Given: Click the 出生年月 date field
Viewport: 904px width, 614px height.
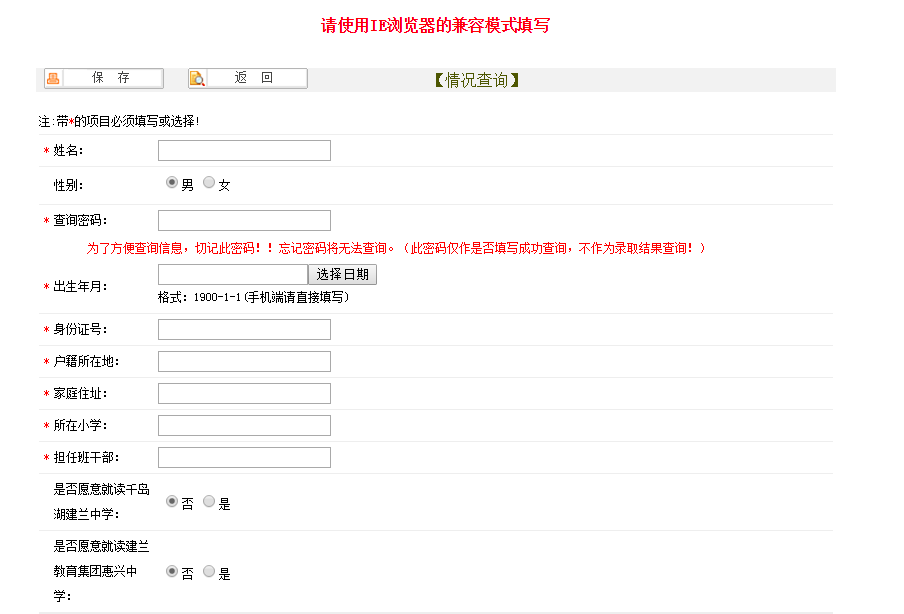Looking at the screenshot, I should pyautogui.click(x=232, y=274).
